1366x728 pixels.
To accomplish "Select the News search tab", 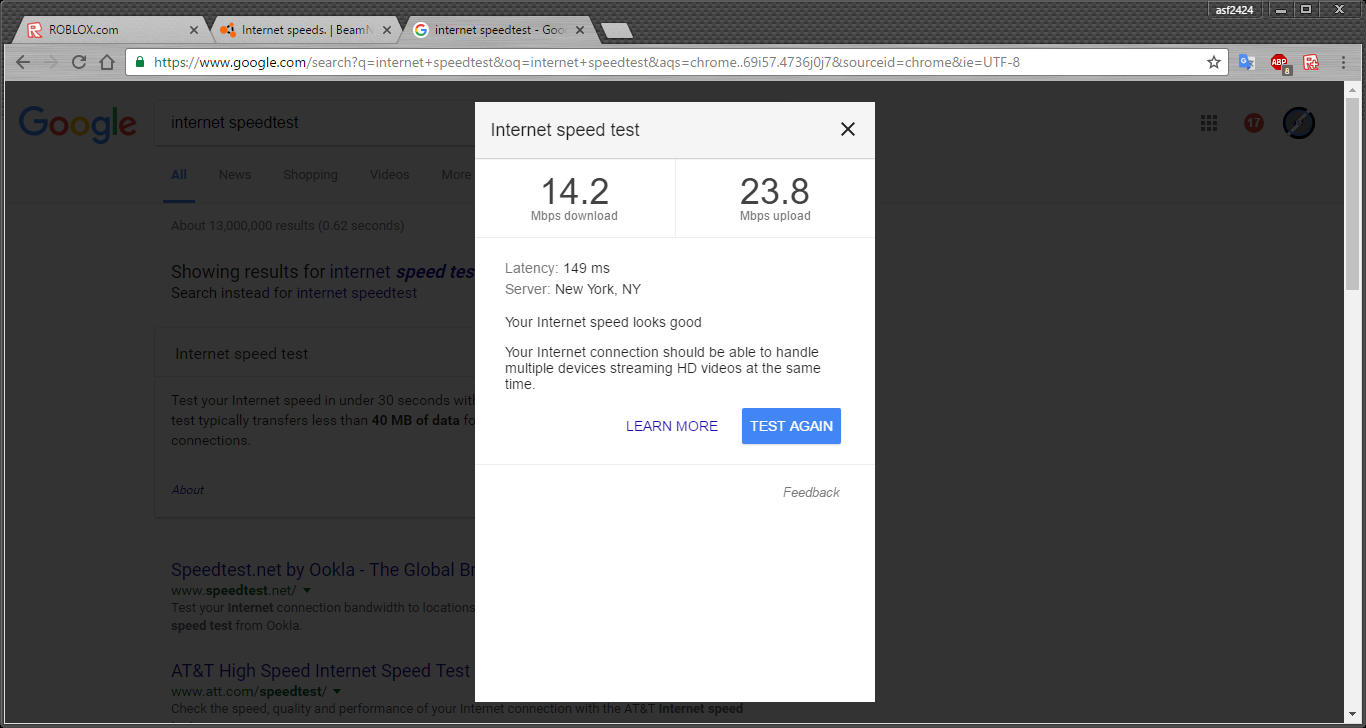I will click(235, 174).
